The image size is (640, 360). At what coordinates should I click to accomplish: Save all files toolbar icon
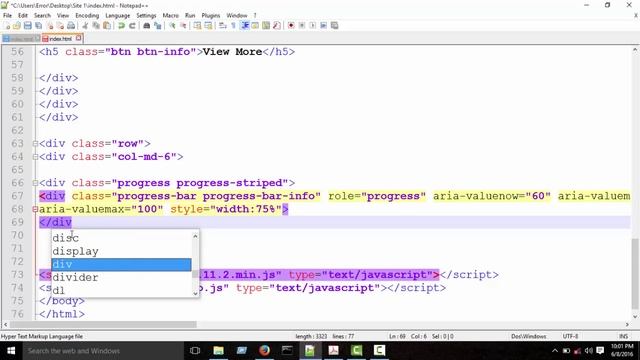click(x=39, y=26)
